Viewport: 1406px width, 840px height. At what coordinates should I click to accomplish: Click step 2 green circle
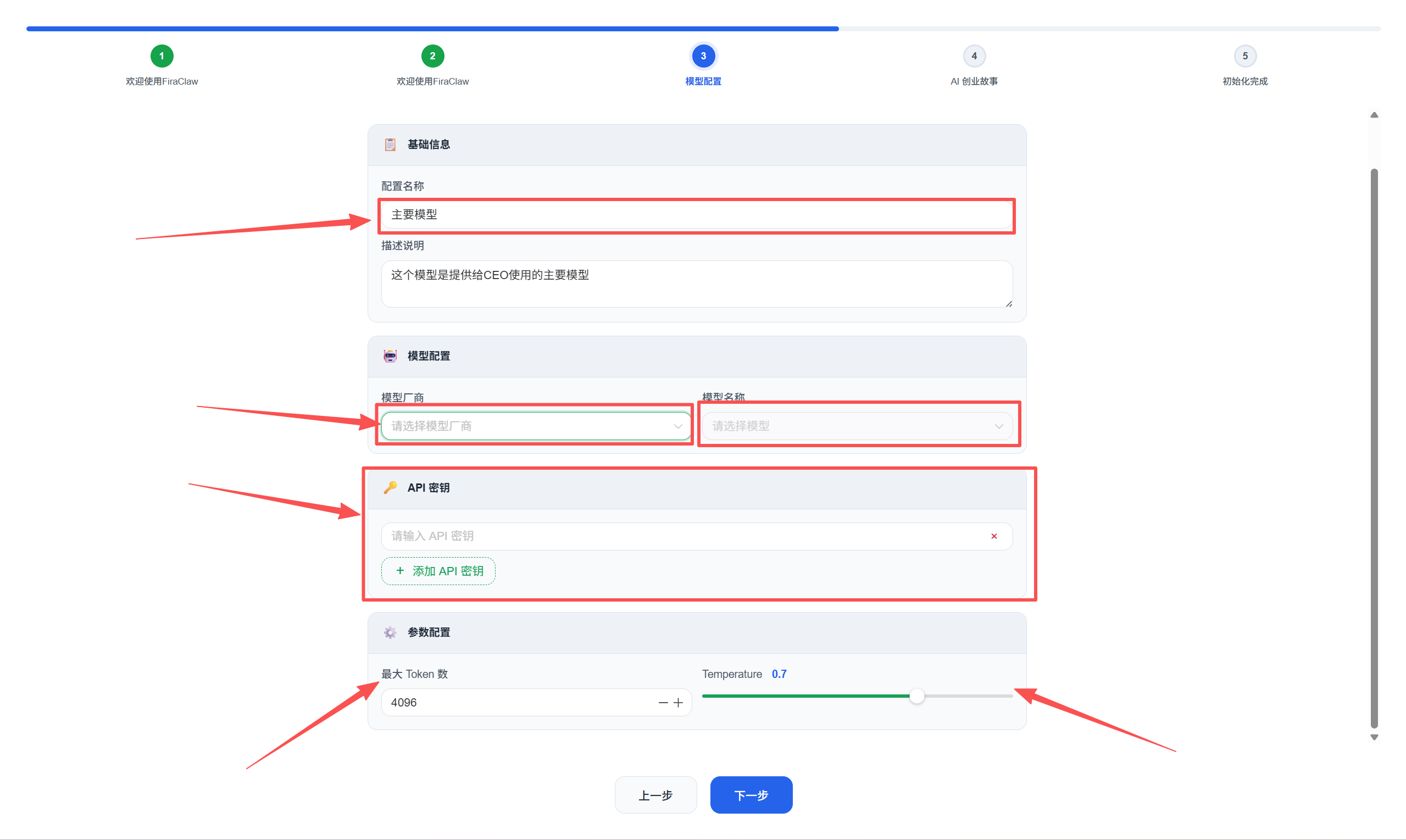[432, 56]
